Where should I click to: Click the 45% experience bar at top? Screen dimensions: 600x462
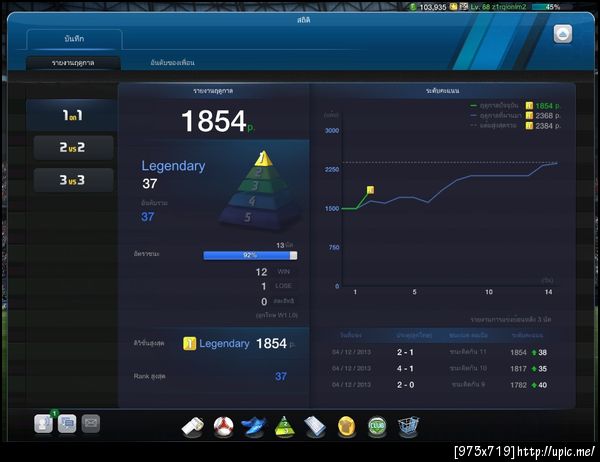(x=551, y=7)
